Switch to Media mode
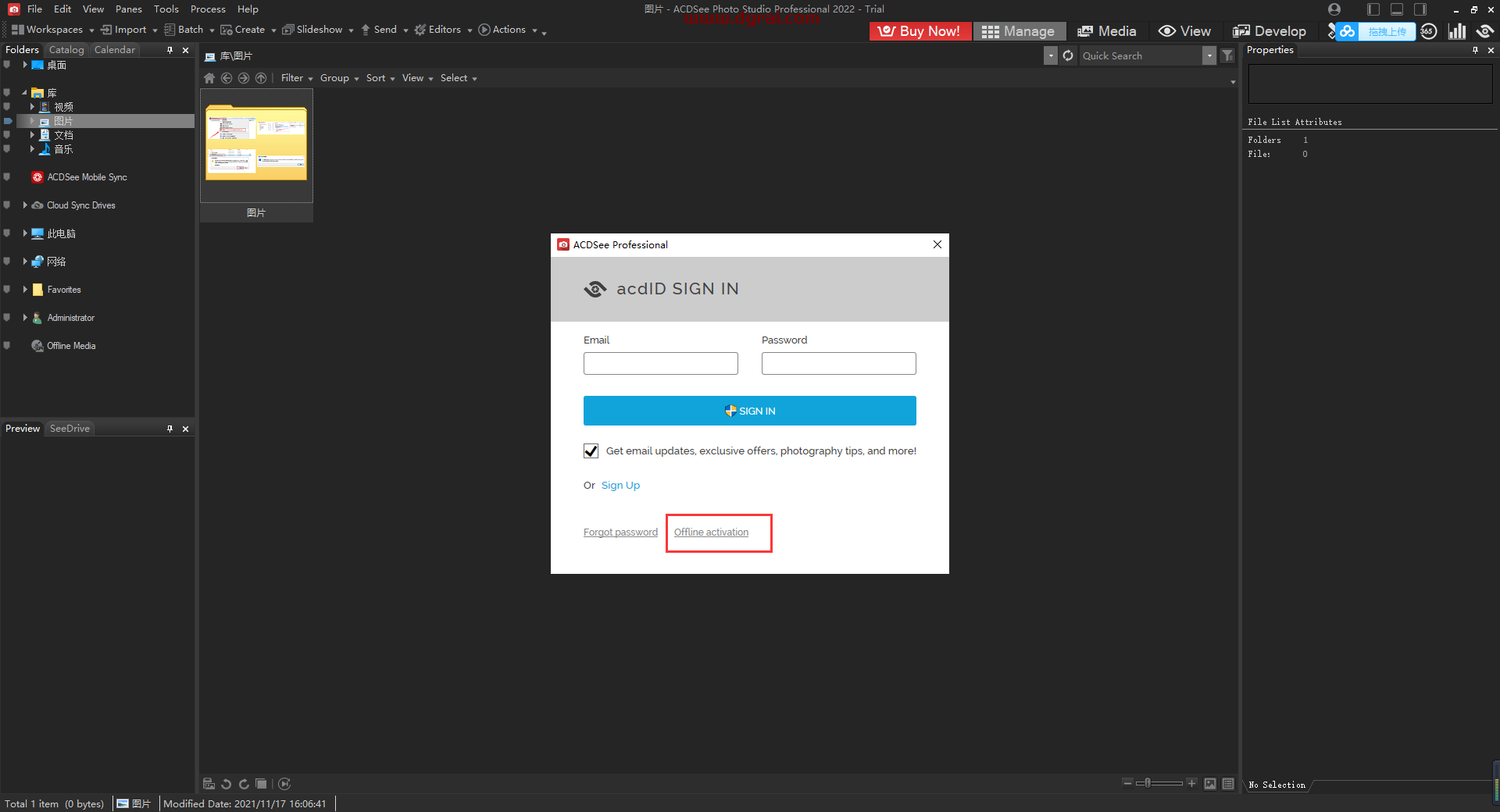1500x812 pixels. coord(1107,31)
